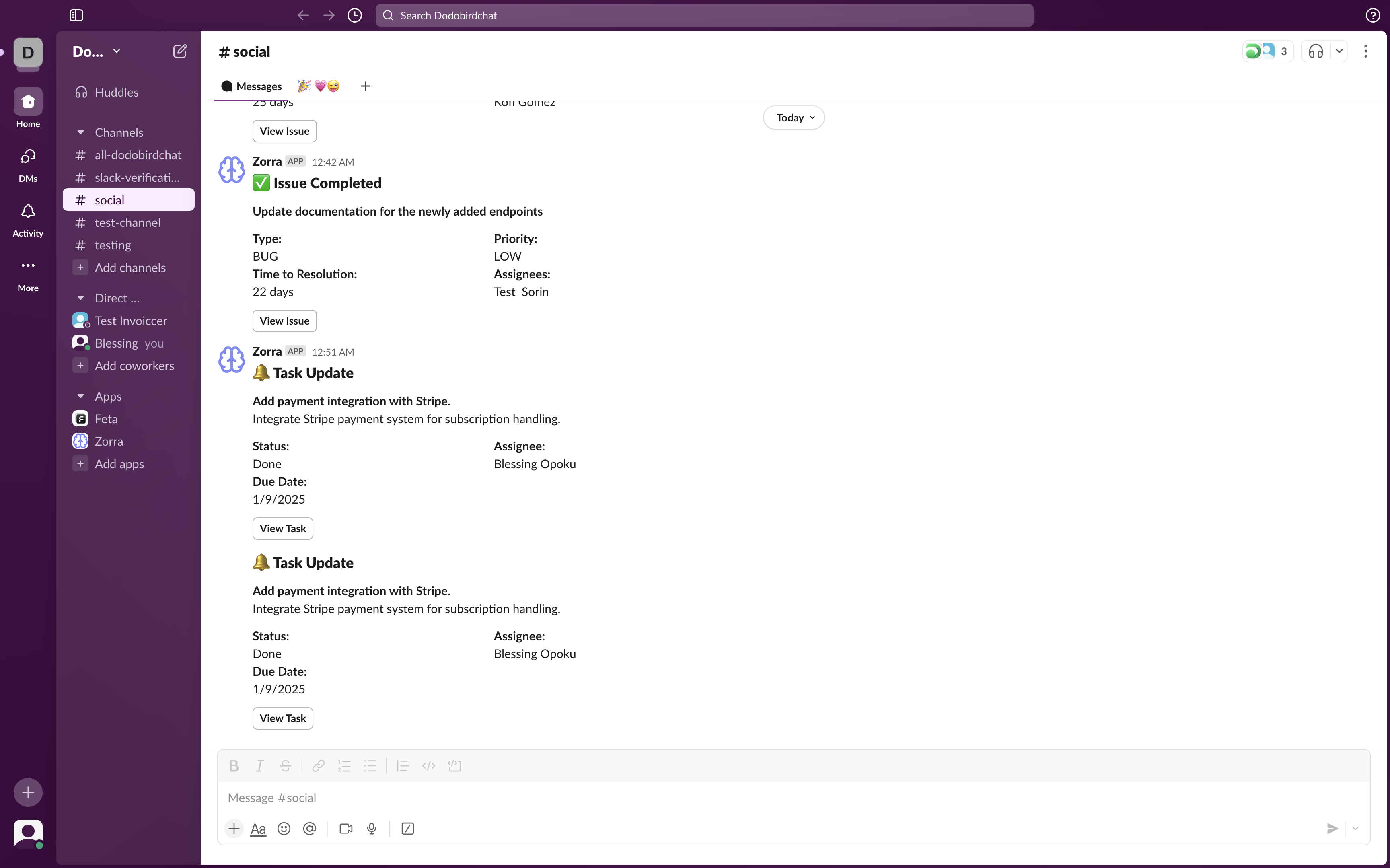Open the Today date dropdown
This screenshot has width=1390, height=868.
pyautogui.click(x=794, y=118)
